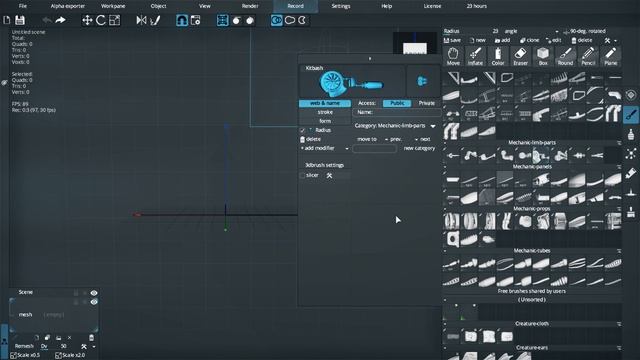Click the save brush button
The height and width of the screenshot is (360, 640).
[452, 40]
